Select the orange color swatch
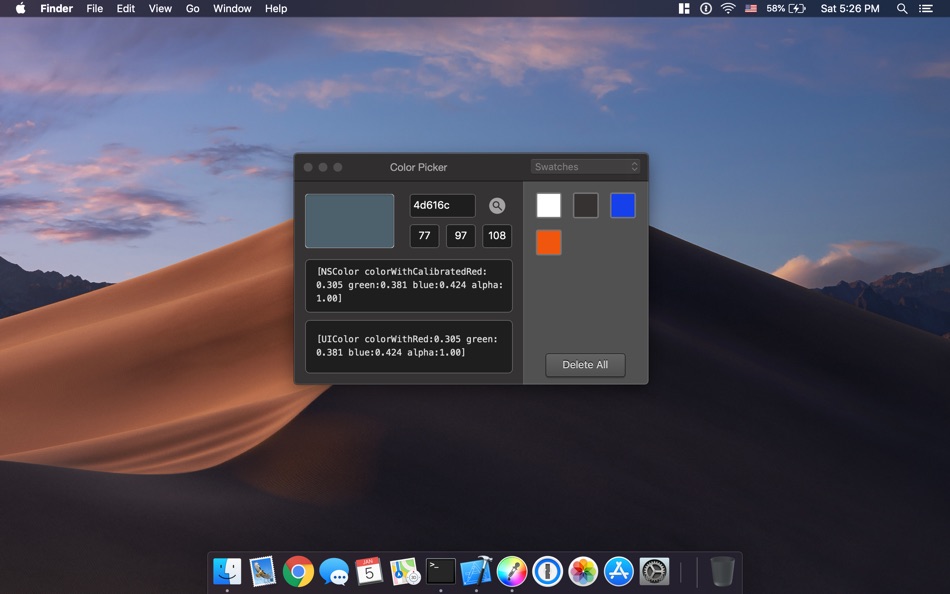The height and width of the screenshot is (594, 950). pos(549,242)
